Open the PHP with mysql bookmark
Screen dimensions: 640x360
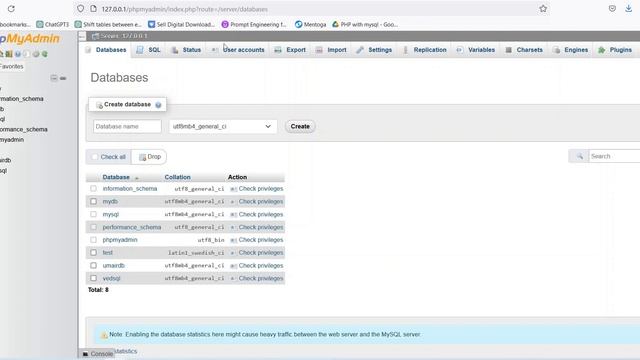tap(365, 24)
